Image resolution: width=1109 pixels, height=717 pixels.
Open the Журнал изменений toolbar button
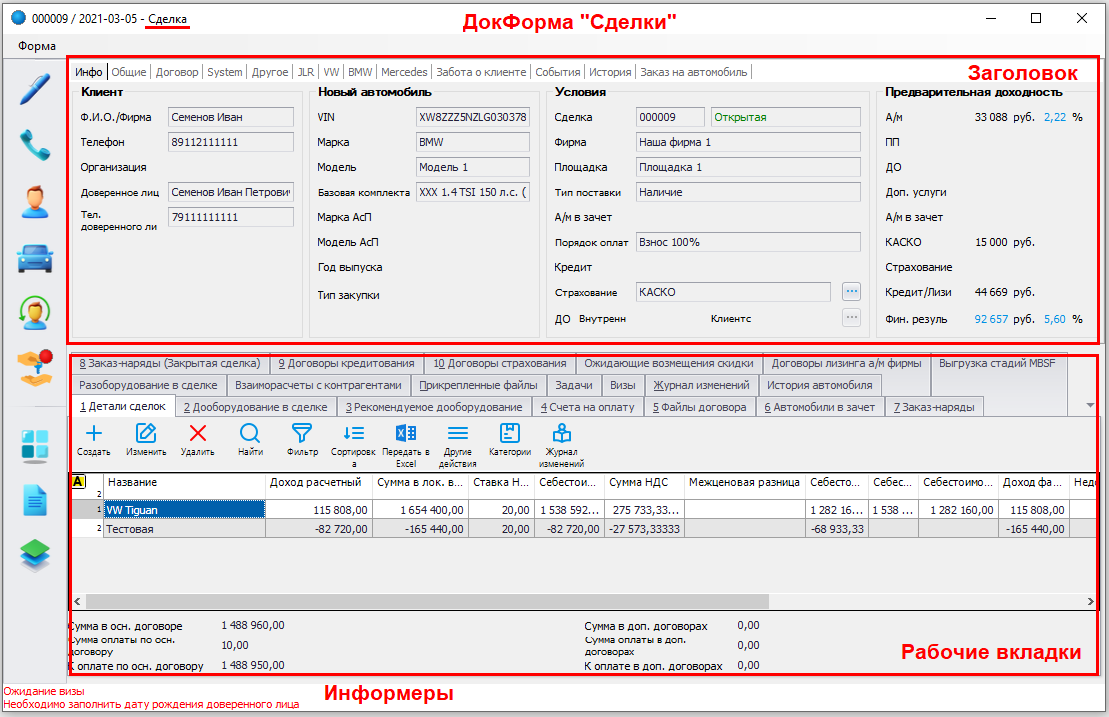[562, 433]
